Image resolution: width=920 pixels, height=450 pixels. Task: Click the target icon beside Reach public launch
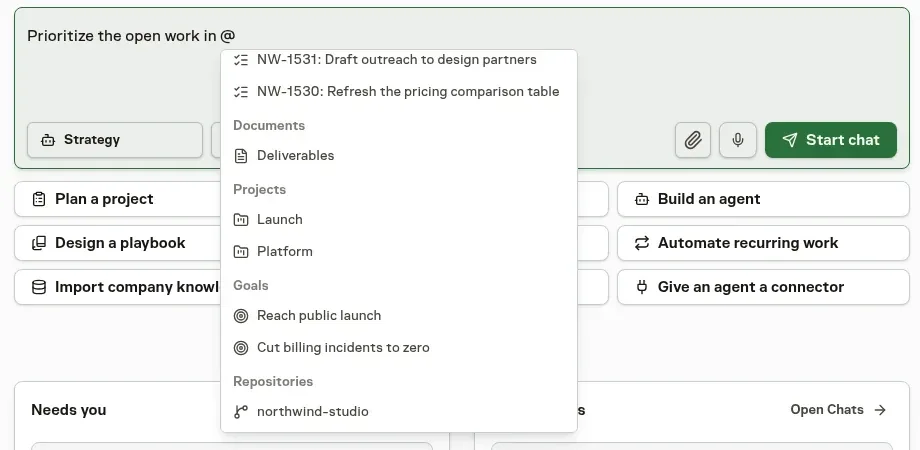point(241,316)
